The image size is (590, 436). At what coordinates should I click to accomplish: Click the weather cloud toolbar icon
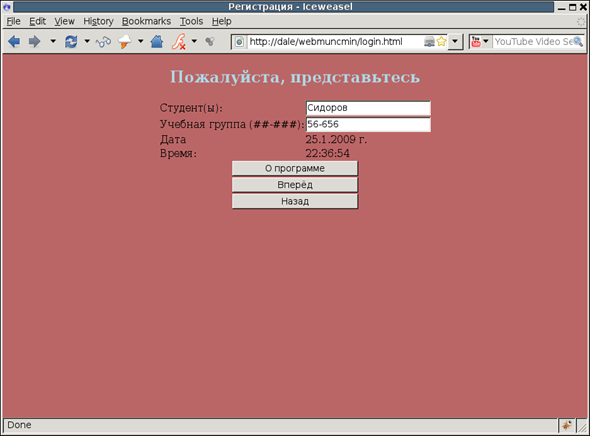125,41
